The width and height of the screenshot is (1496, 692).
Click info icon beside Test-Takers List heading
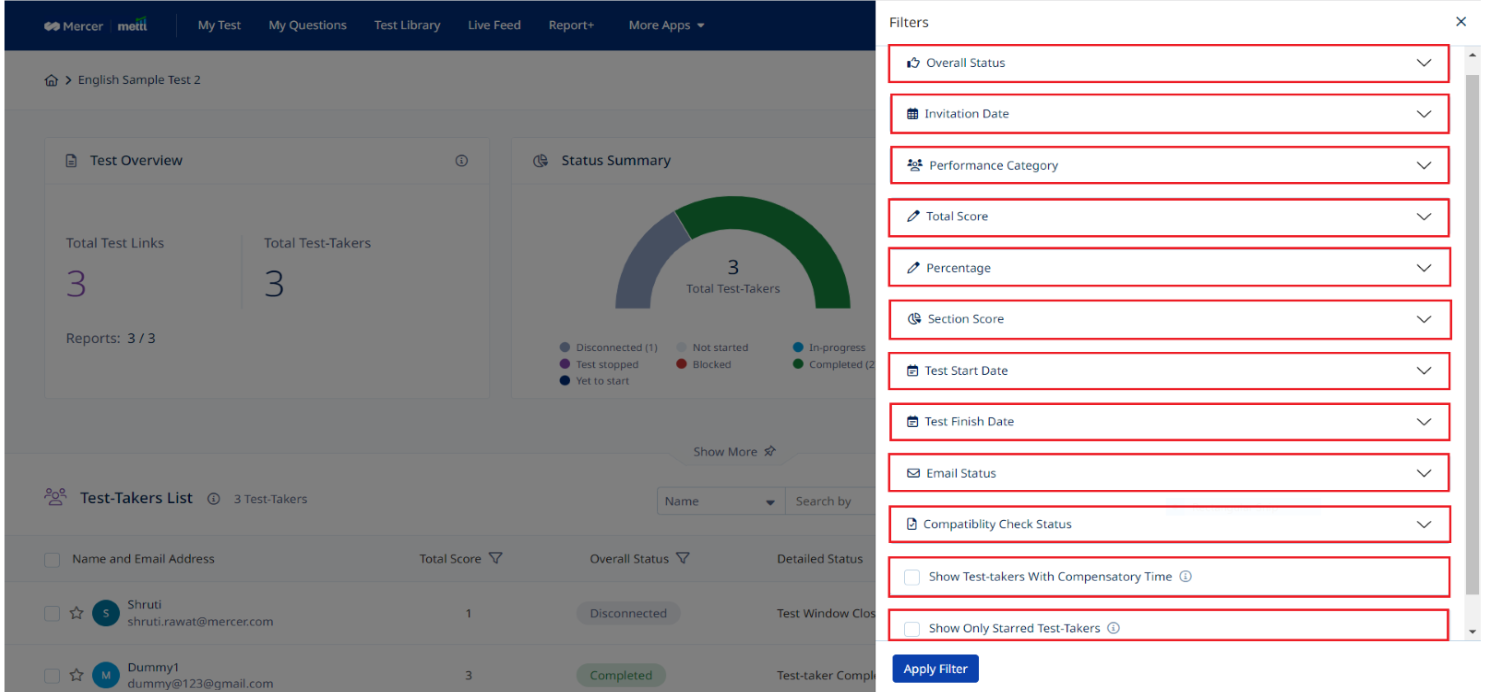[213, 499]
